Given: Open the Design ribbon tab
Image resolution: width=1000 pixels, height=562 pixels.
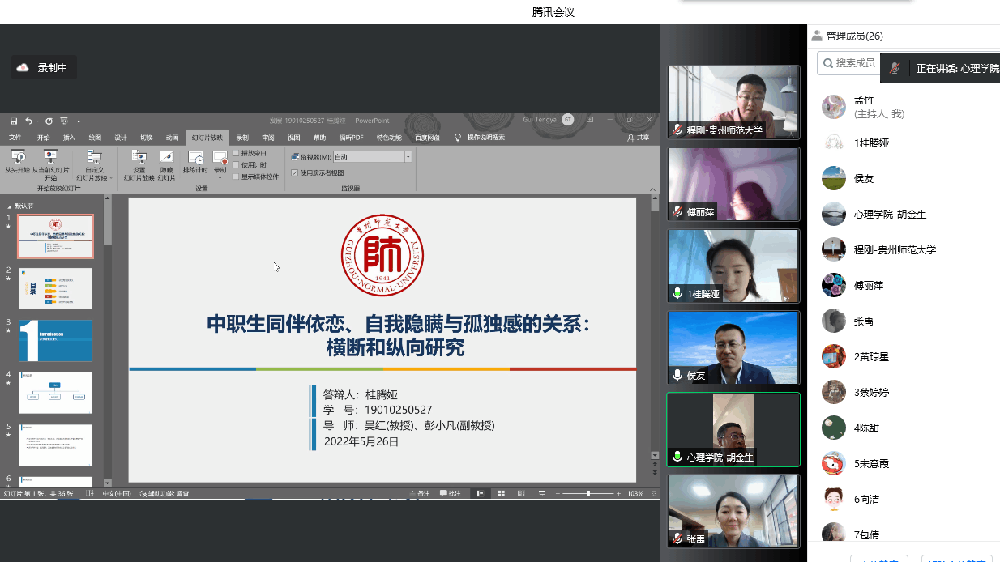Looking at the screenshot, I should point(121,137).
